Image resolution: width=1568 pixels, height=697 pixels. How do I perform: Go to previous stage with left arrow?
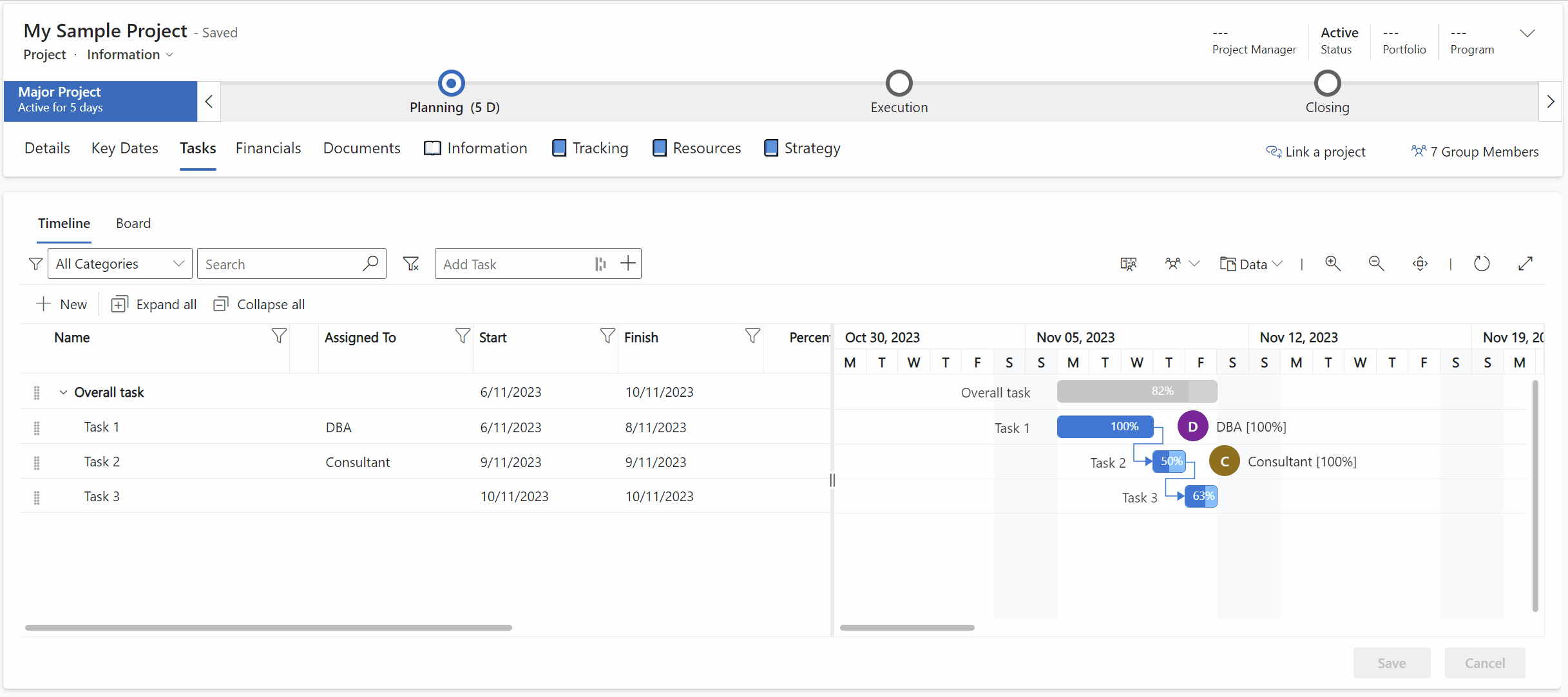pyautogui.click(x=209, y=101)
